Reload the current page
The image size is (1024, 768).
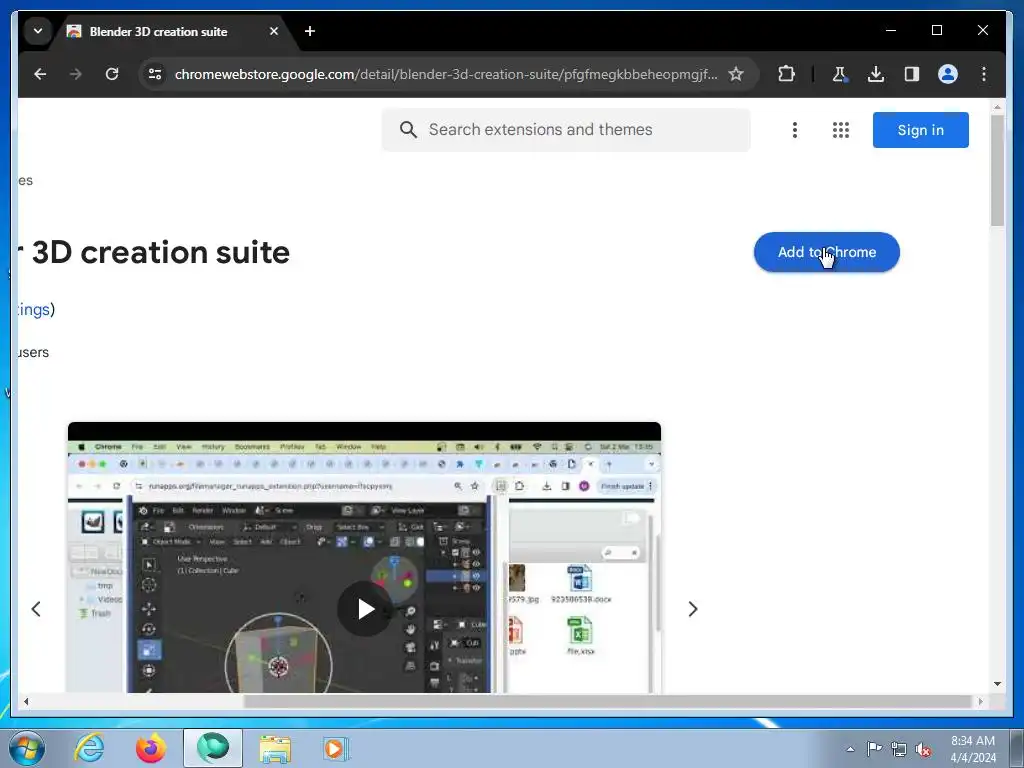(112, 74)
